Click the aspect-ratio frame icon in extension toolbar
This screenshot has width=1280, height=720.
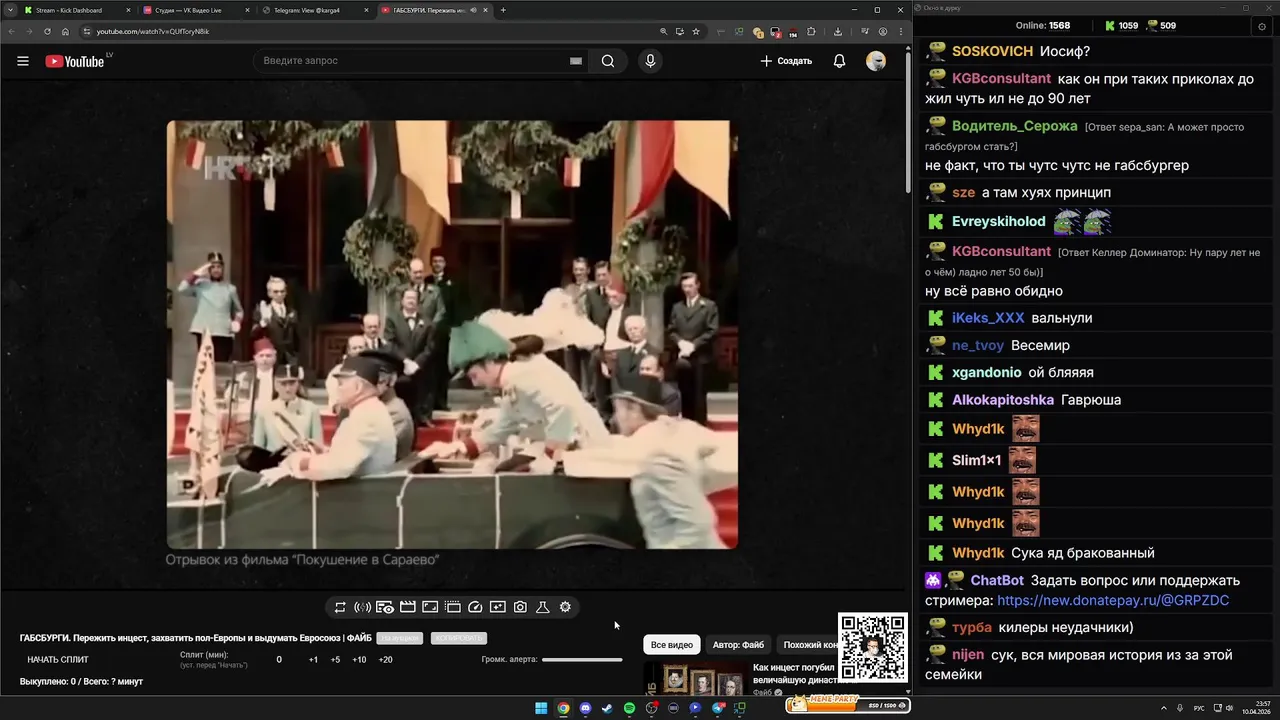[x=430, y=607]
